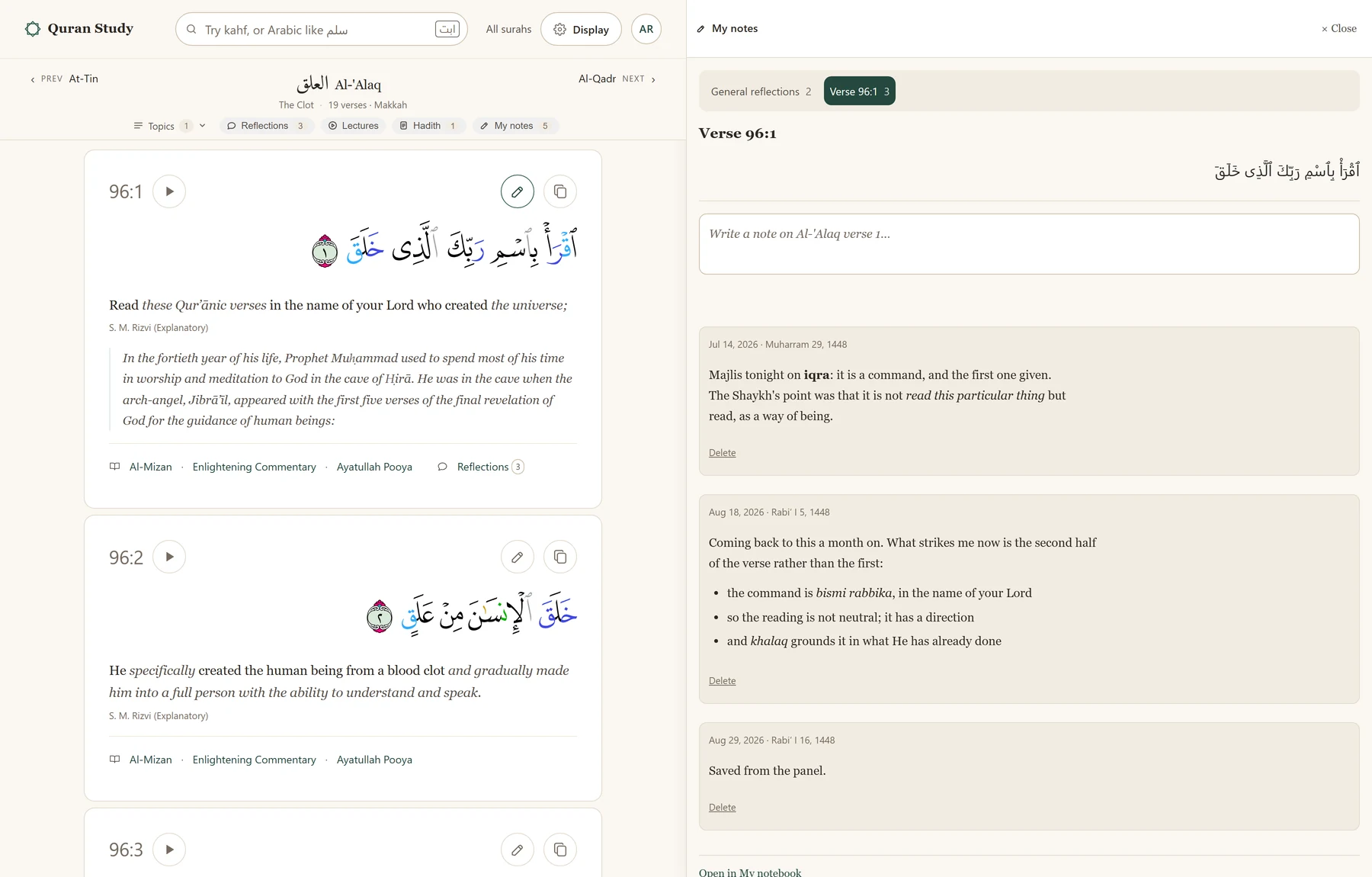
Task: Play audio for verse 96:1
Action: pos(169,191)
